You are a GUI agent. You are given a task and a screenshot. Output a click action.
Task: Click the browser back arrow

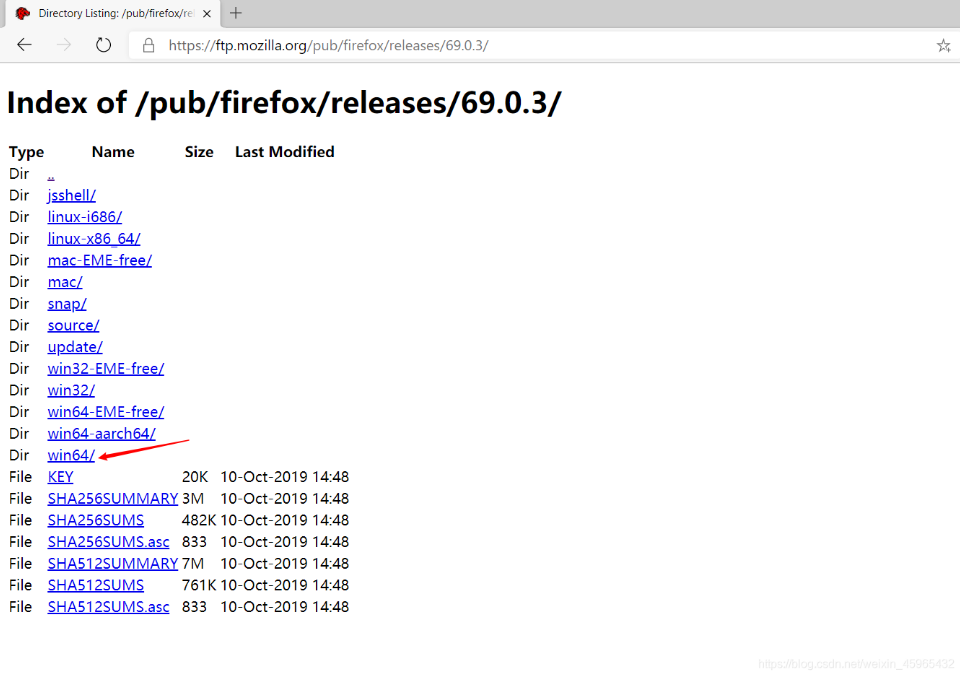[25, 45]
